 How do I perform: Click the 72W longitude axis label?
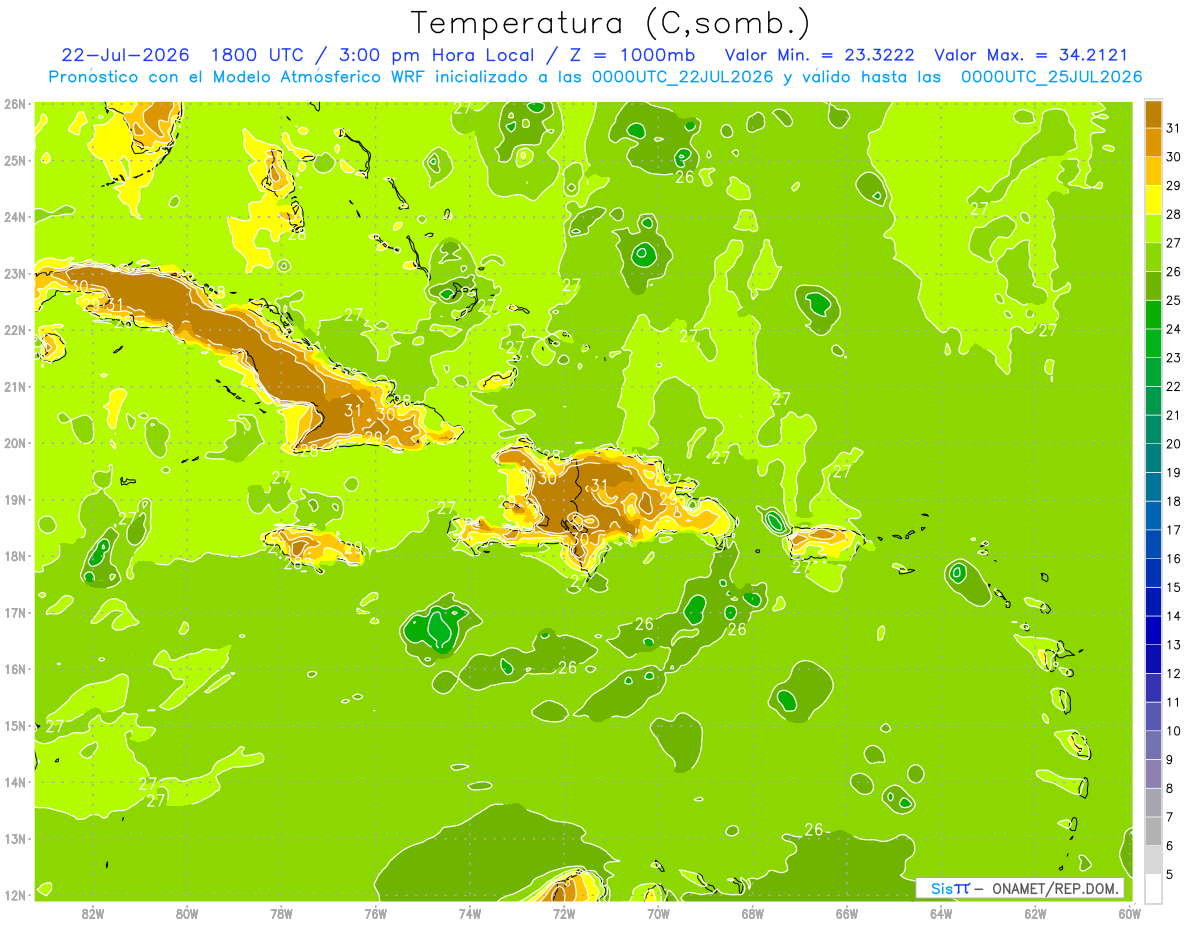click(564, 914)
